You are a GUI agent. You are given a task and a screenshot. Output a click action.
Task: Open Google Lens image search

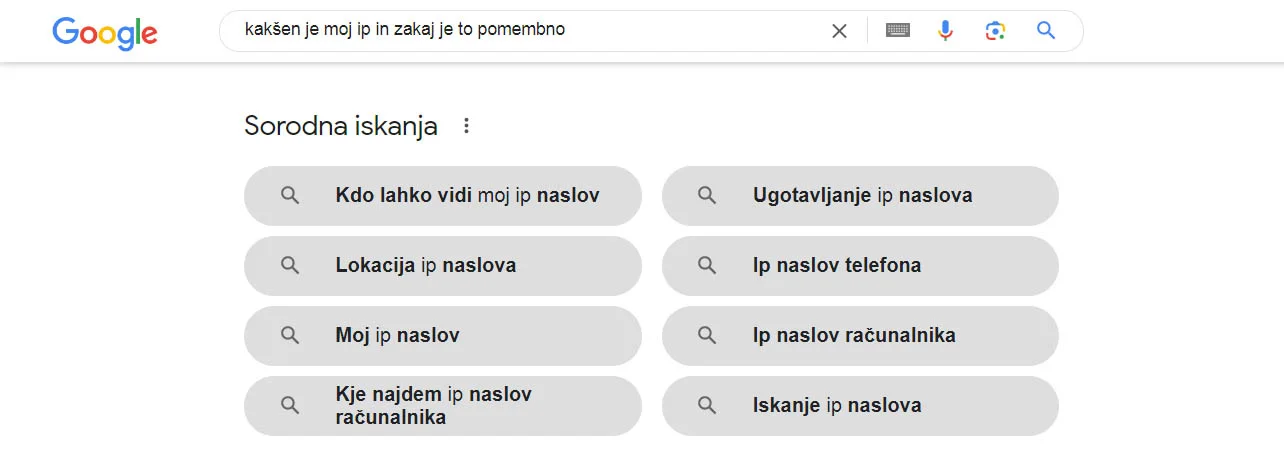[995, 31]
